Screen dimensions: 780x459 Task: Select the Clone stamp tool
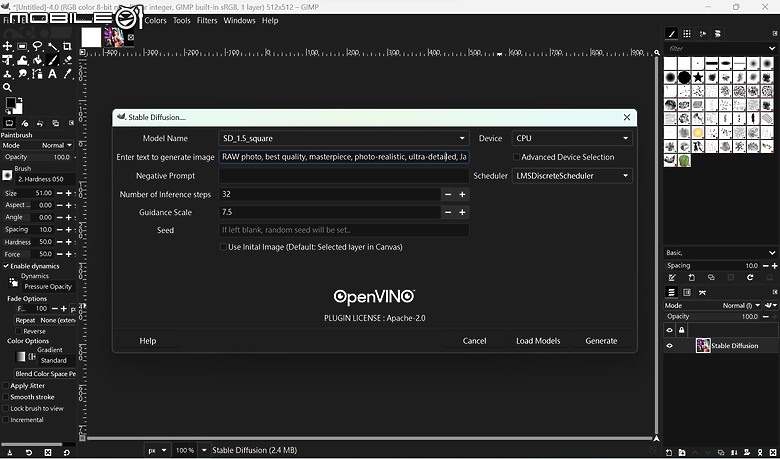7,74
